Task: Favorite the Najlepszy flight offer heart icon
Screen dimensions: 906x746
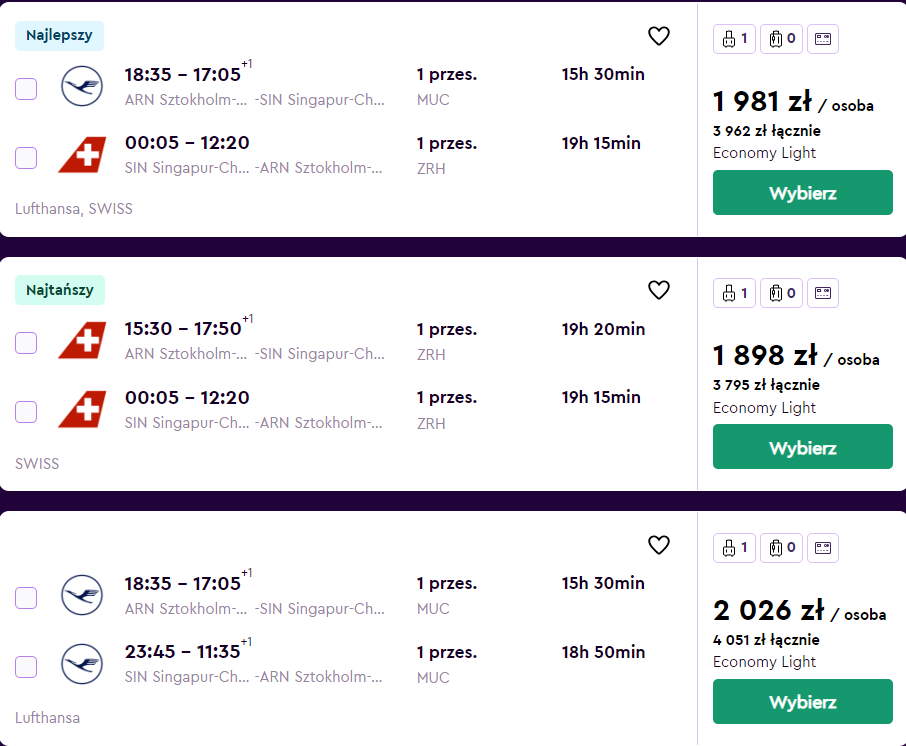Action: point(659,36)
